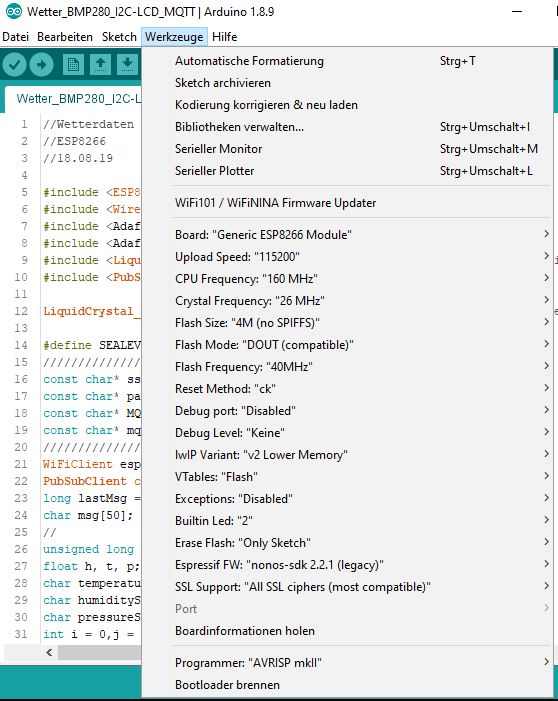Expand Debug Level "Keine" submenu
The width and height of the screenshot is (558, 701).
tap(348, 432)
